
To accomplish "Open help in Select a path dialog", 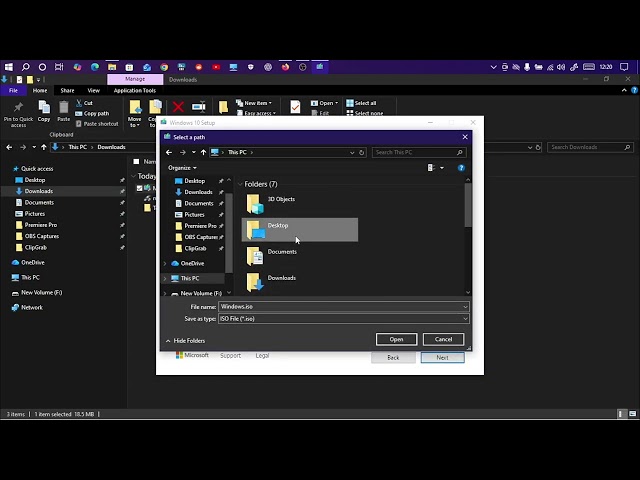I will coord(461,168).
